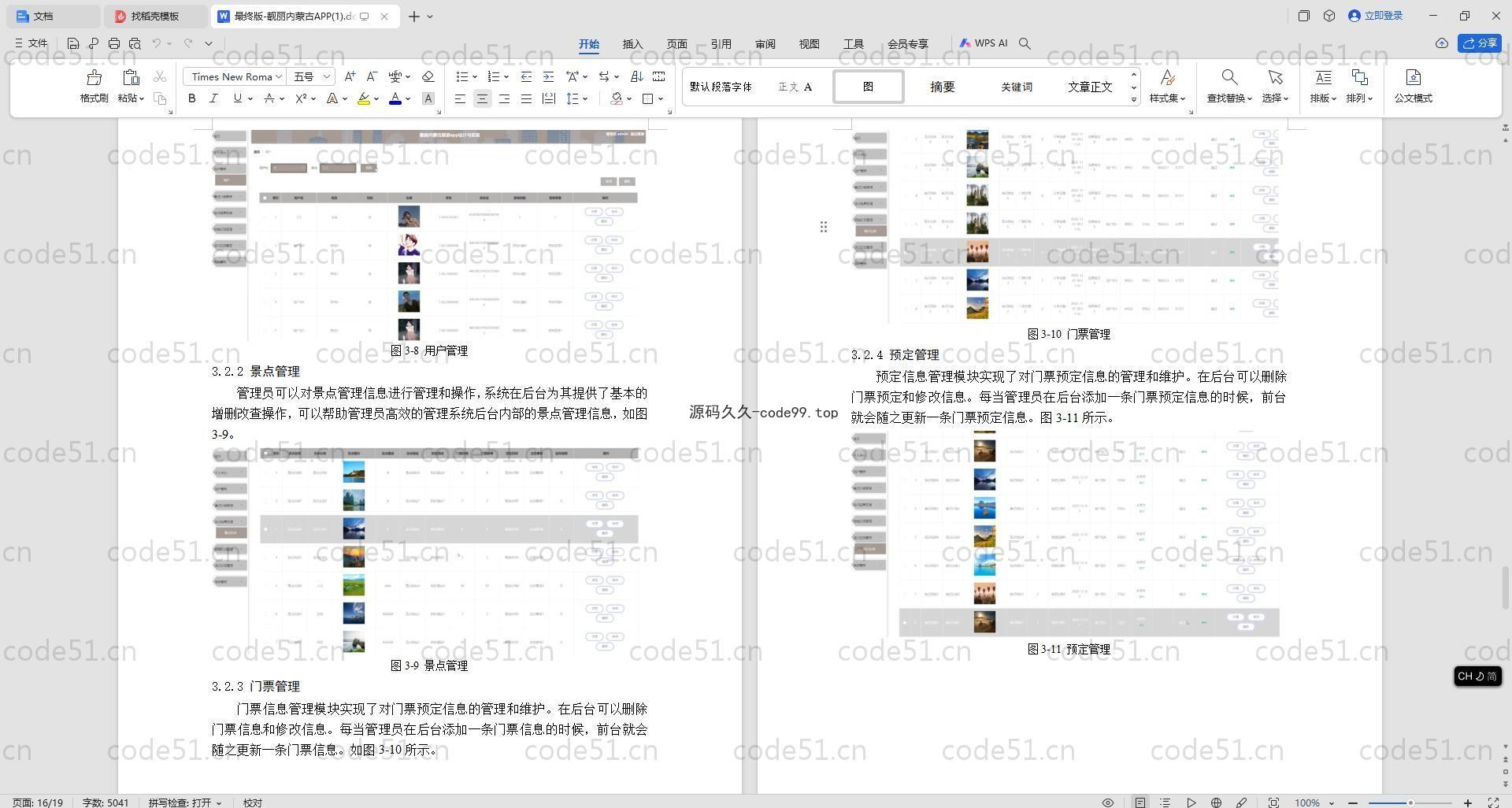Screen dimensions: 1512x808
Task: Apply the Abstract style
Action: point(943,87)
